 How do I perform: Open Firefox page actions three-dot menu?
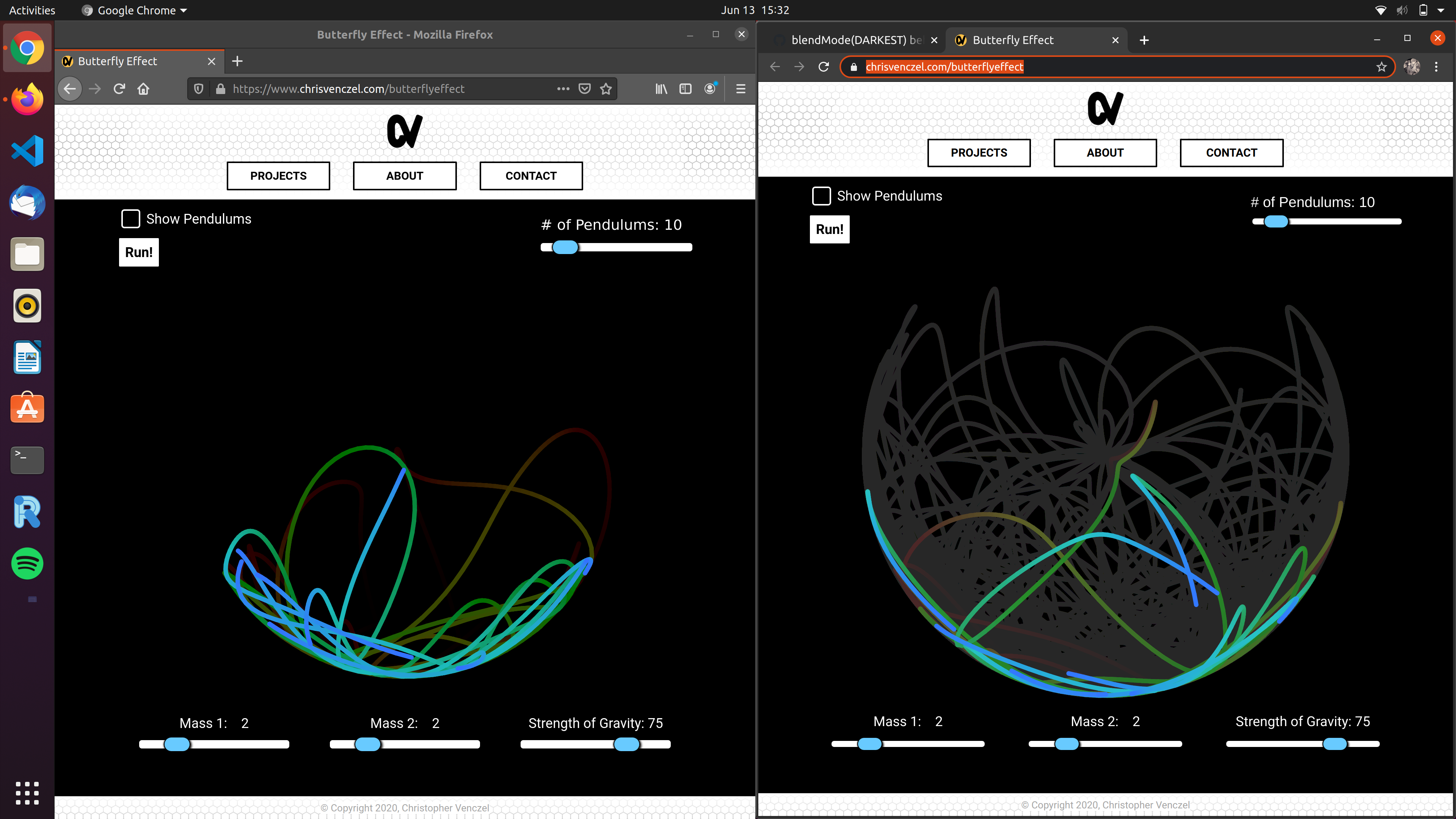[563, 89]
